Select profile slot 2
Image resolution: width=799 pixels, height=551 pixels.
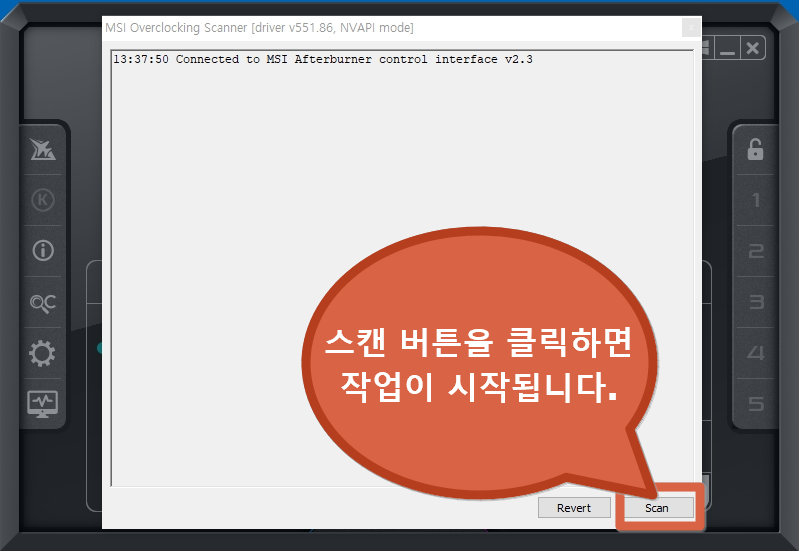point(756,251)
